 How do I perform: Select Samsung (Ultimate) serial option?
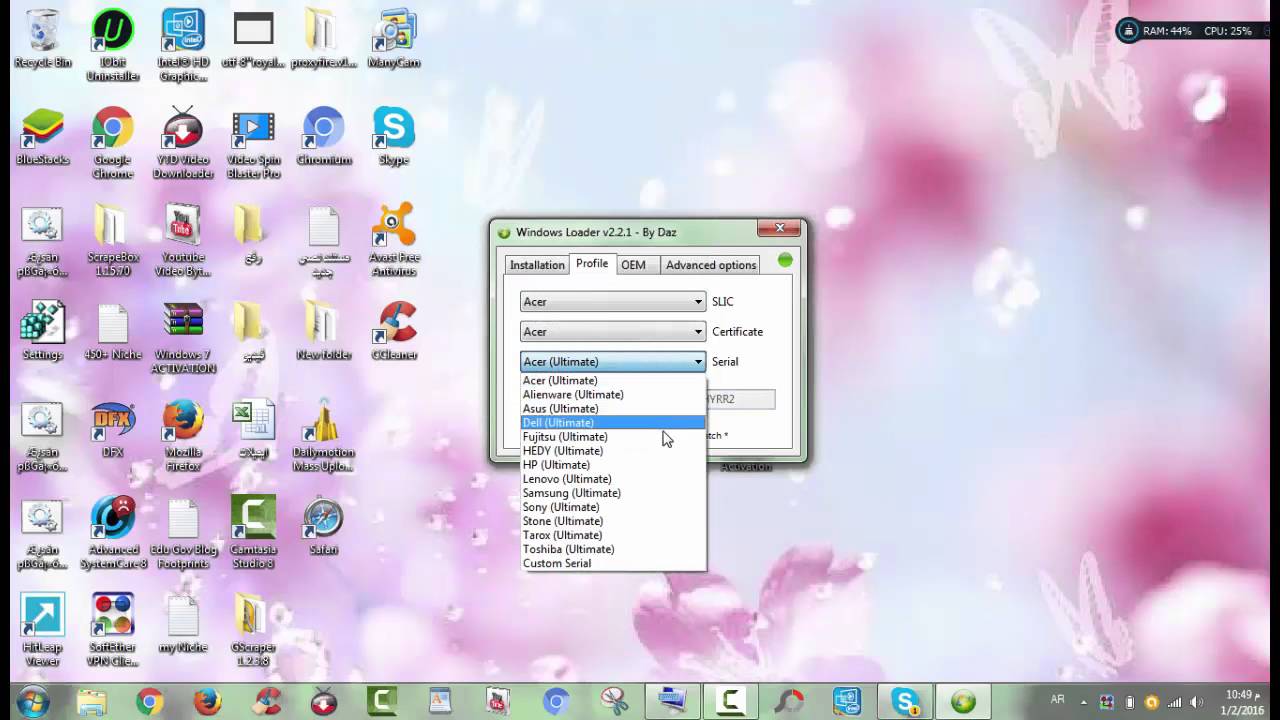click(x=613, y=493)
